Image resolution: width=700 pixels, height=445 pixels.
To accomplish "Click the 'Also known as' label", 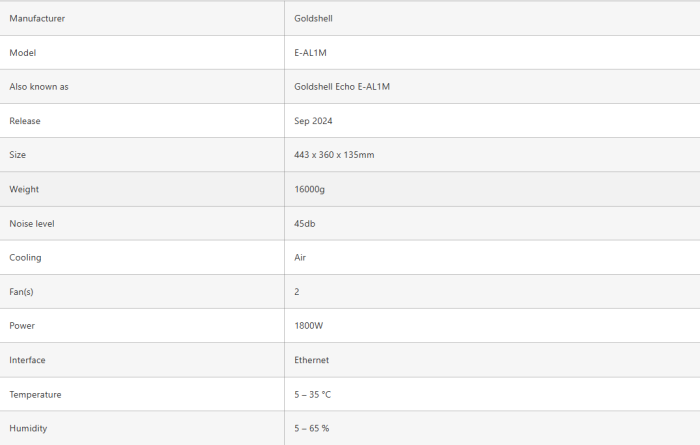I will pos(39,87).
